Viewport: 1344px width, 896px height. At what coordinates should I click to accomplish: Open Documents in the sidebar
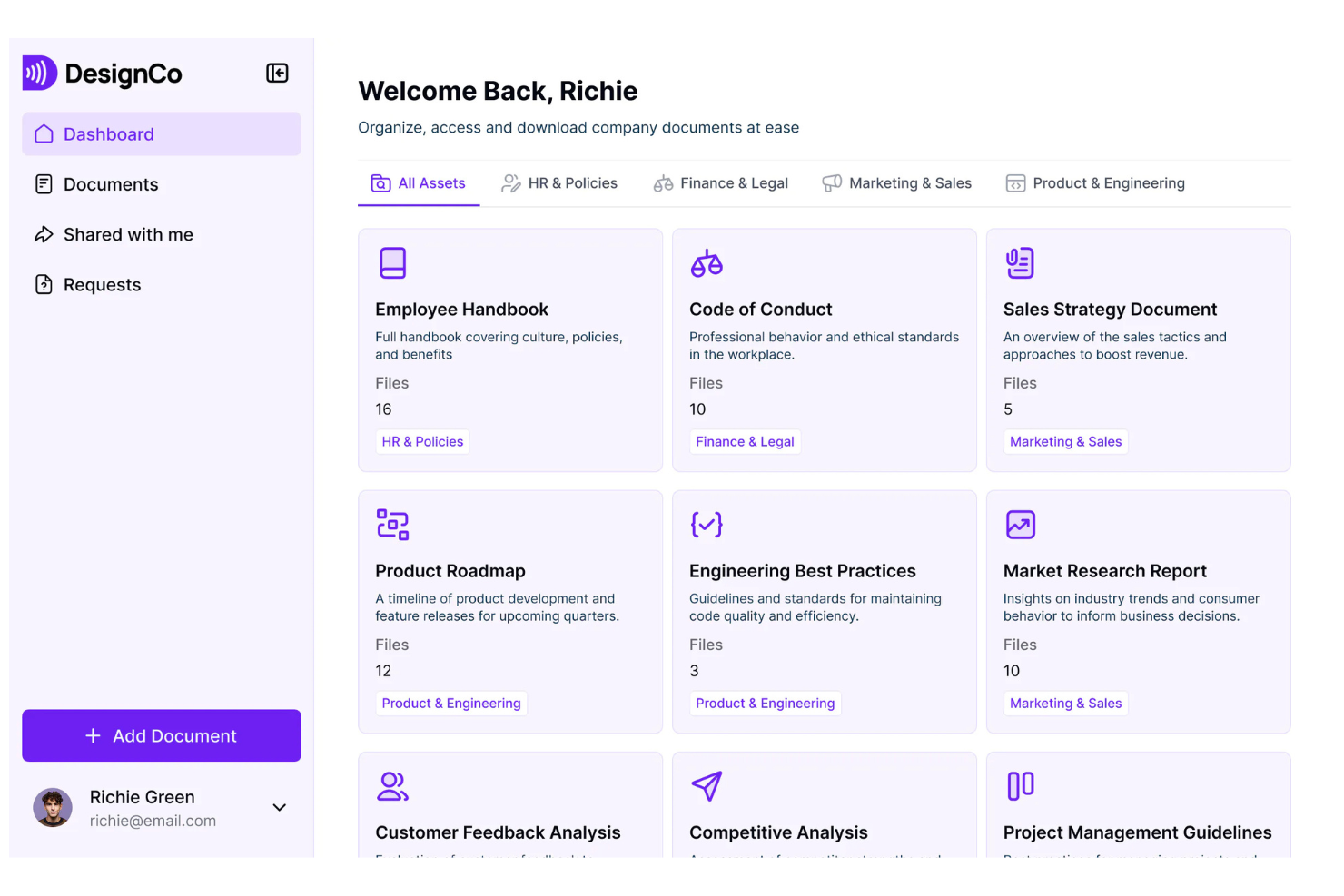point(162,184)
